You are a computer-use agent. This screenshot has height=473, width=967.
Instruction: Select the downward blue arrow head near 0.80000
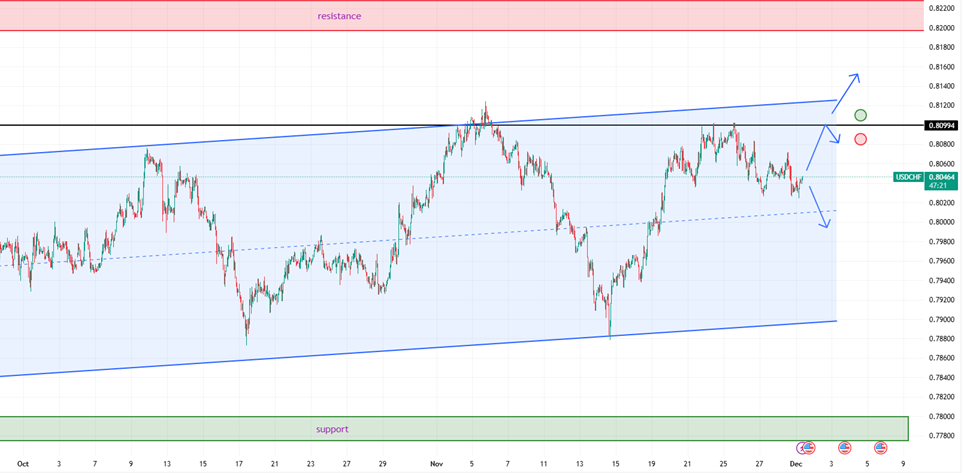(x=827, y=225)
